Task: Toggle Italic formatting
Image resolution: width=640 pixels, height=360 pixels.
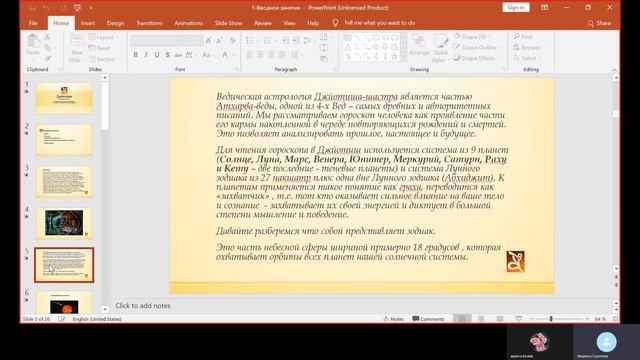Action: tap(146, 55)
